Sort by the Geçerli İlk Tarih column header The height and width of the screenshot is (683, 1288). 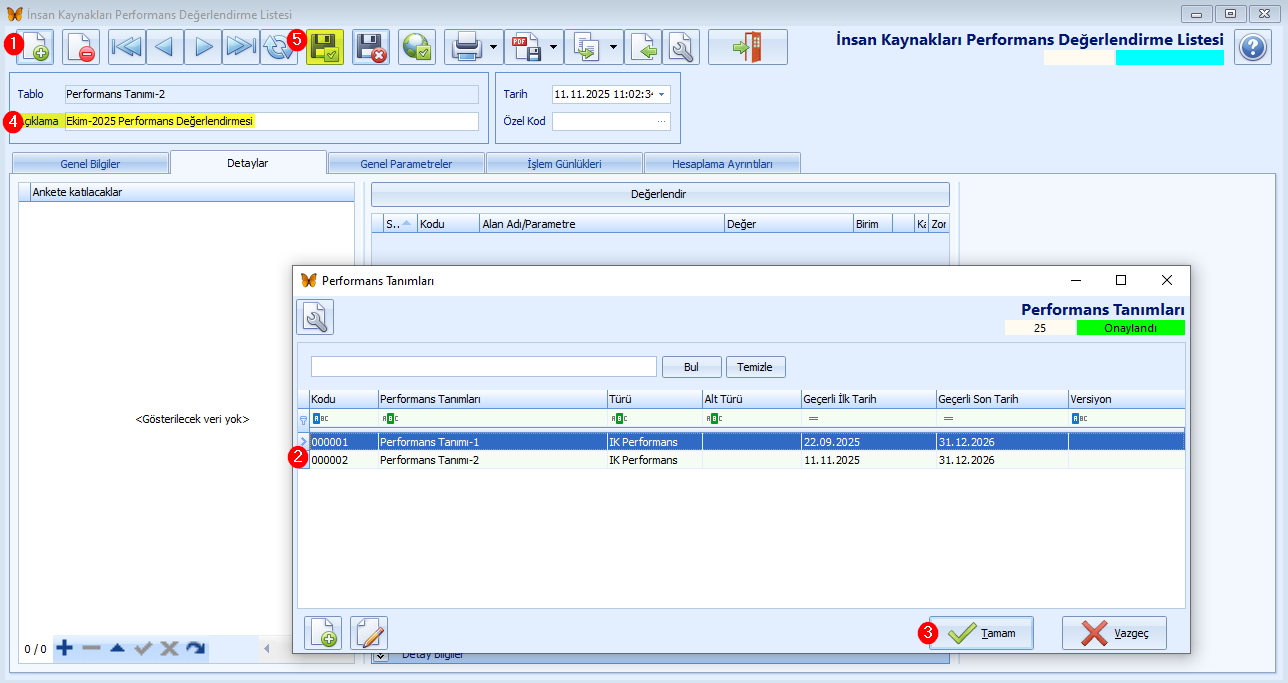click(x=867, y=399)
